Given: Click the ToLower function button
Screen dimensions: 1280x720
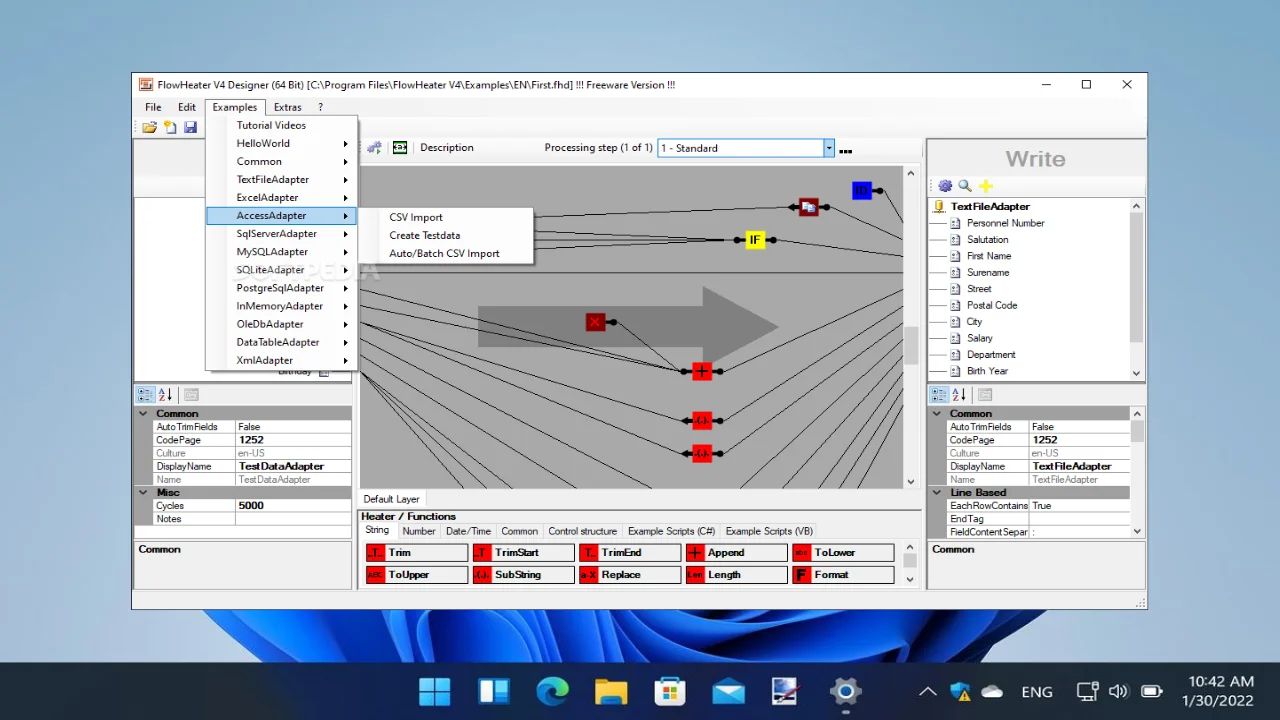Looking at the screenshot, I should tap(843, 552).
